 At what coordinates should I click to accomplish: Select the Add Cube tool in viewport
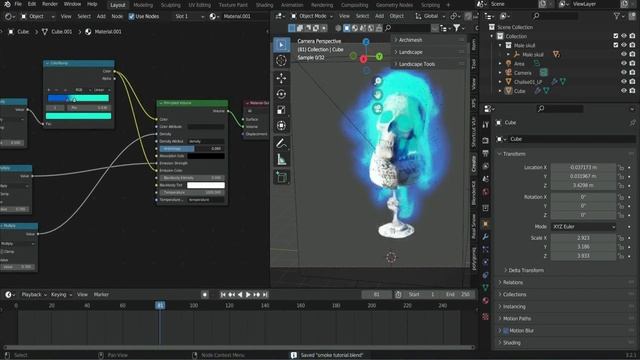[x=281, y=177]
